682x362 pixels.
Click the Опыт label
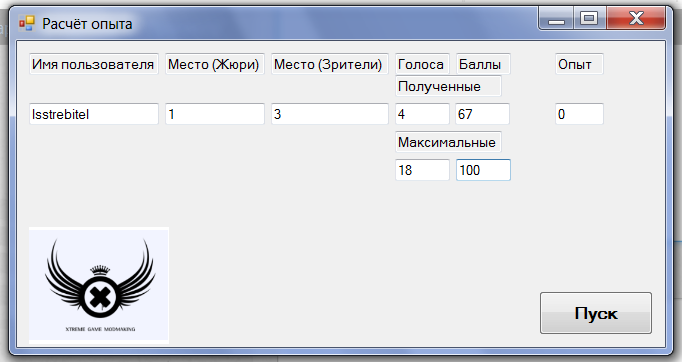point(579,64)
